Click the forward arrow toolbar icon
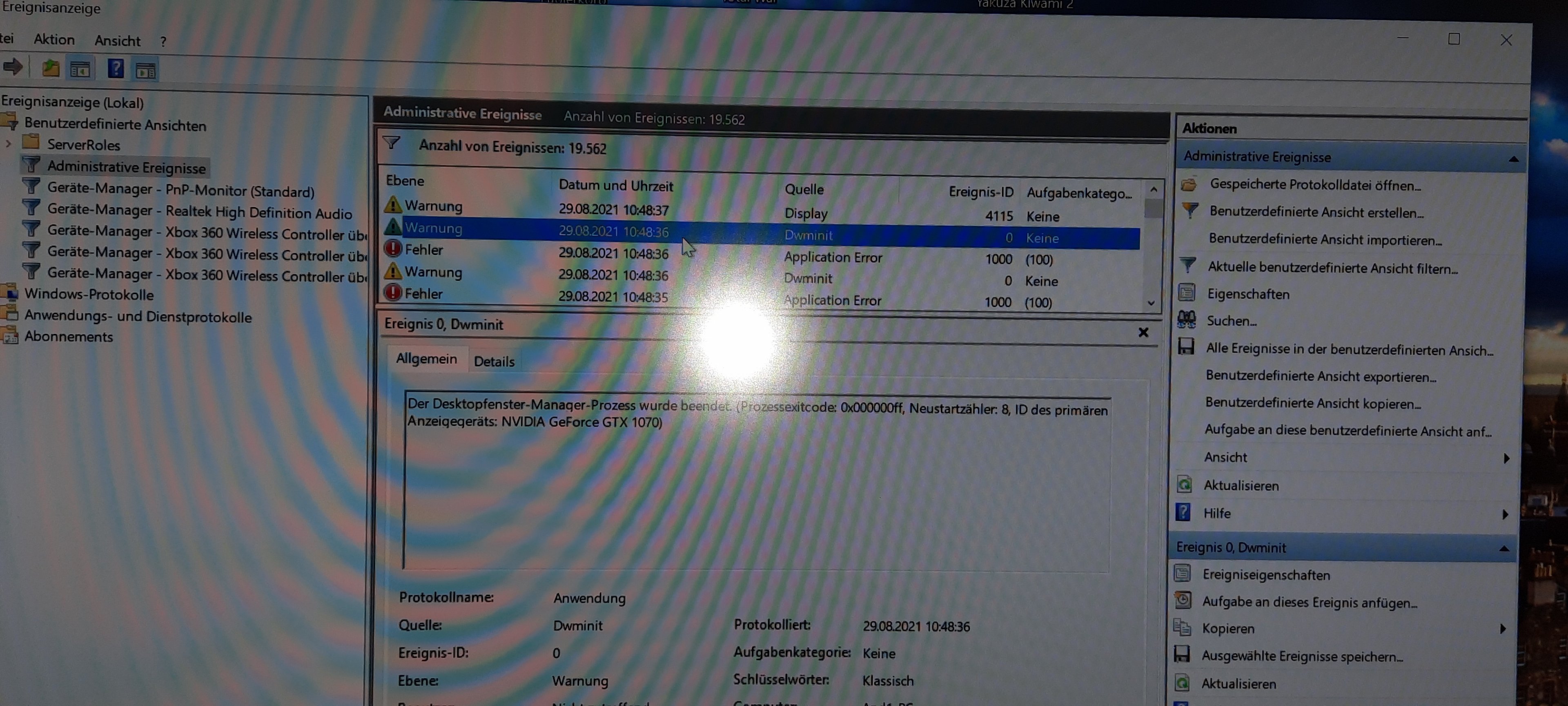Image resolution: width=1568 pixels, height=706 pixels. (13, 67)
